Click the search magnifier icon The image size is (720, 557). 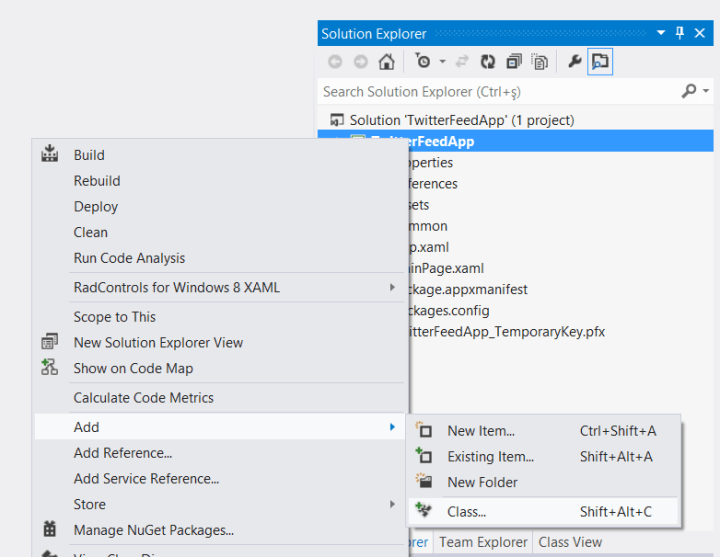[688, 91]
